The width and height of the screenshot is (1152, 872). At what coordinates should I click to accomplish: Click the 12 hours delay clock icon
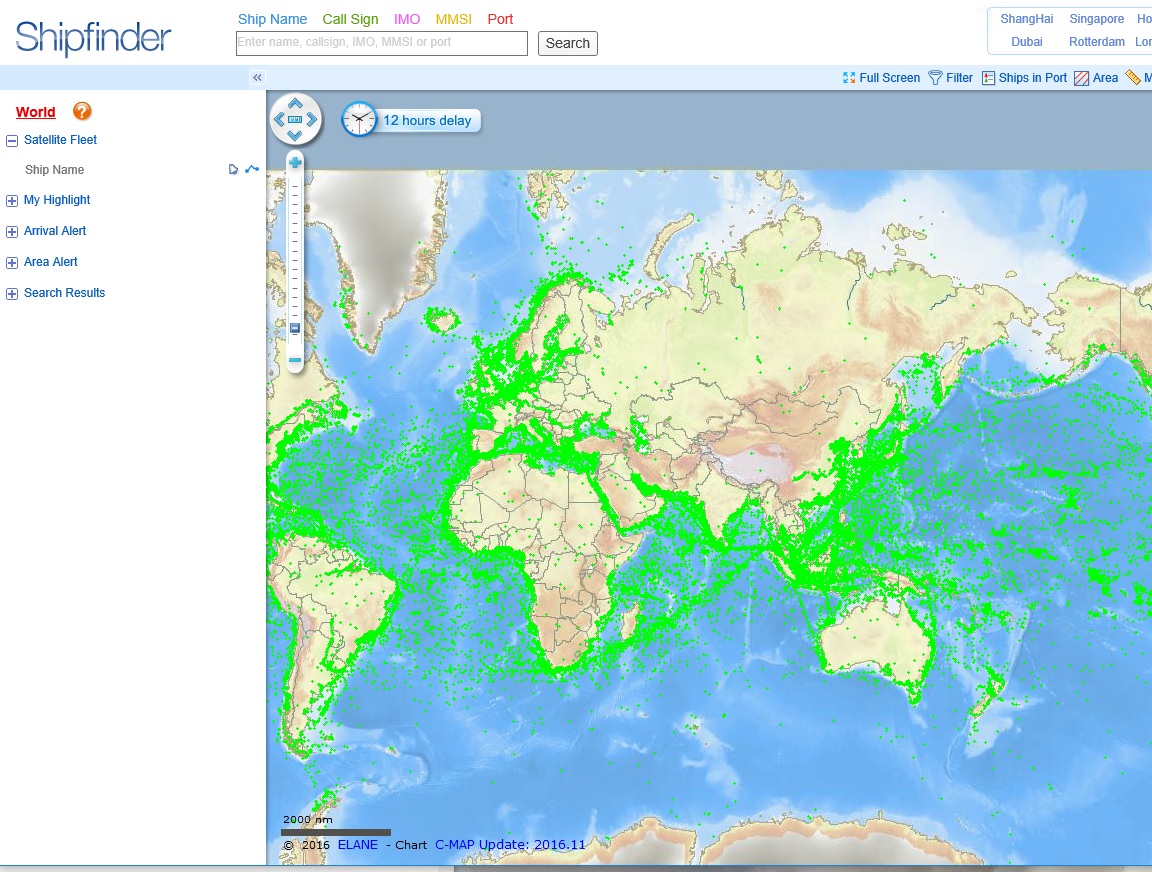pyautogui.click(x=359, y=120)
